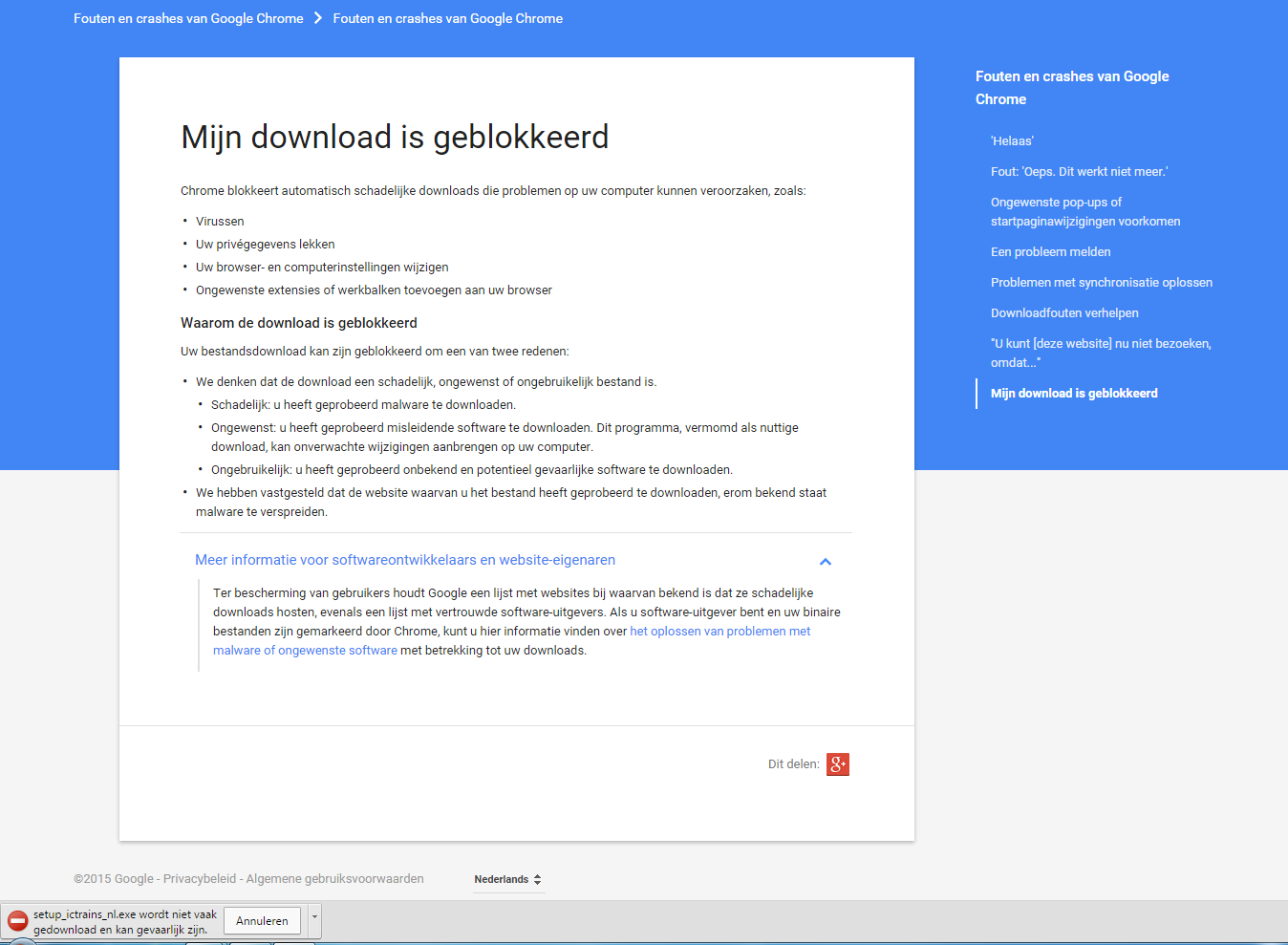Open sidebar heading 'Fouten en crashes van Google Chrome'

(x=1072, y=88)
